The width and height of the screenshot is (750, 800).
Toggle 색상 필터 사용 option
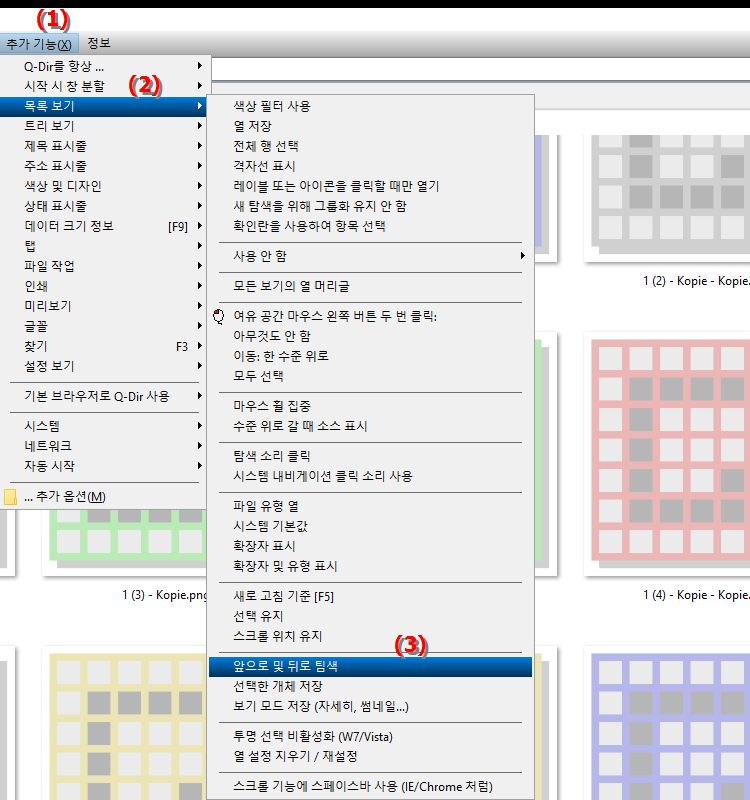370,106
